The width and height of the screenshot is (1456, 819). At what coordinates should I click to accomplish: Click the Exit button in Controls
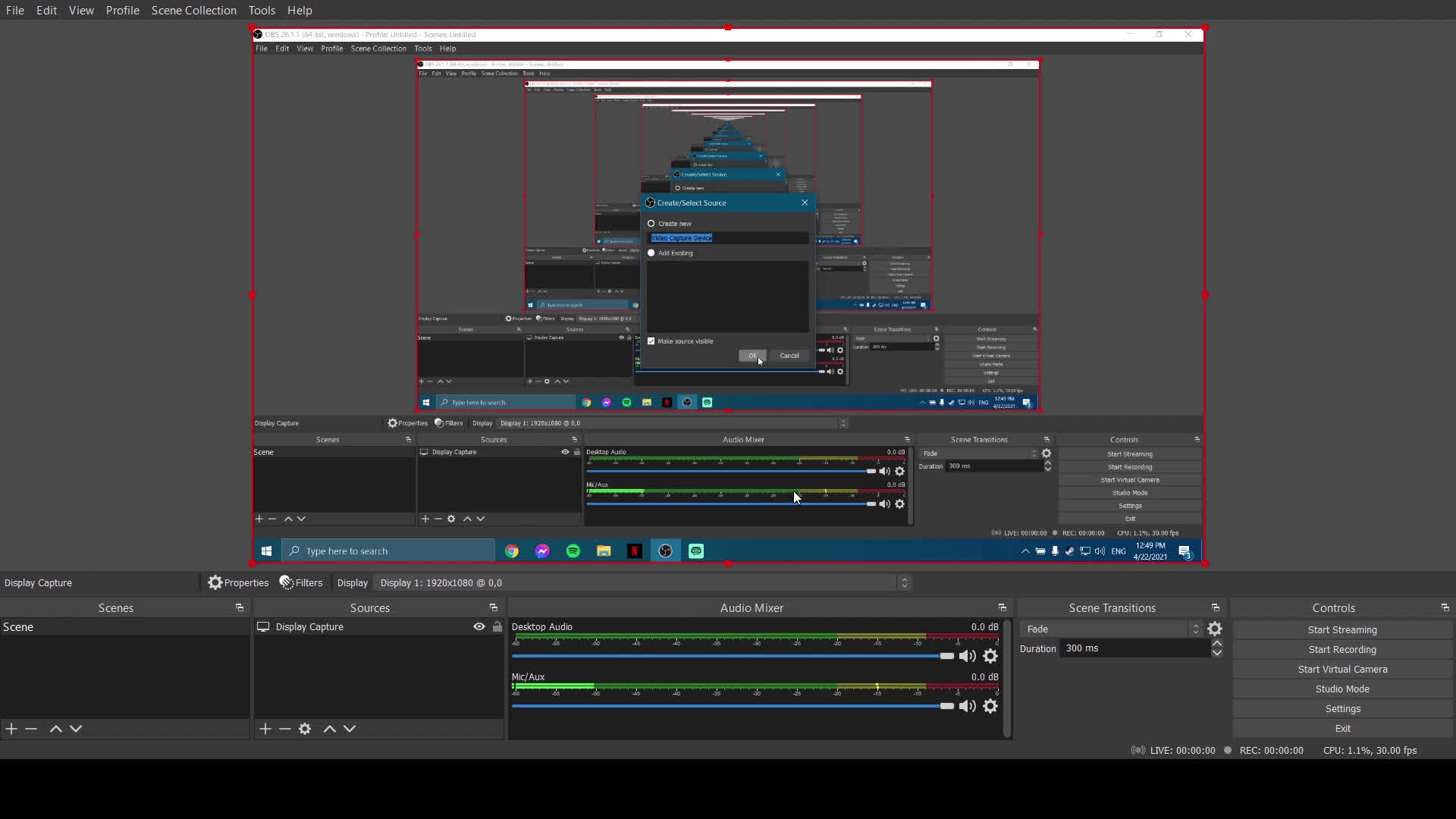coord(1342,728)
